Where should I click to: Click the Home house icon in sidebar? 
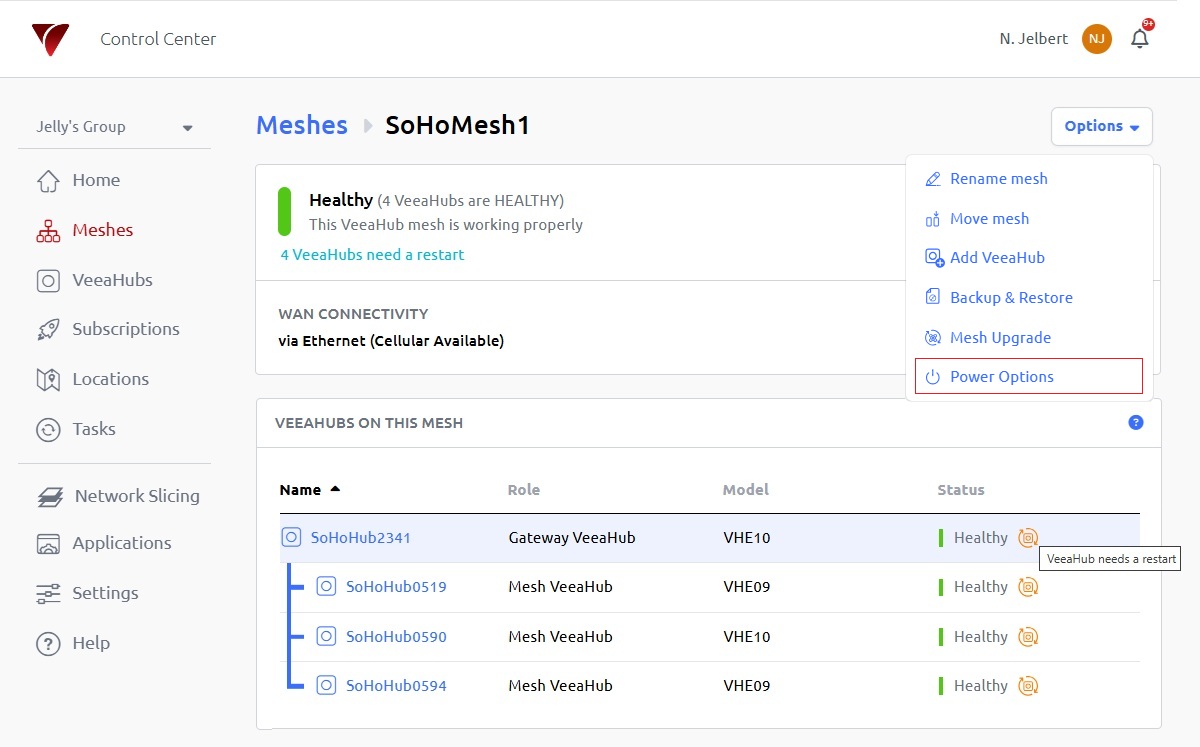pos(48,181)
